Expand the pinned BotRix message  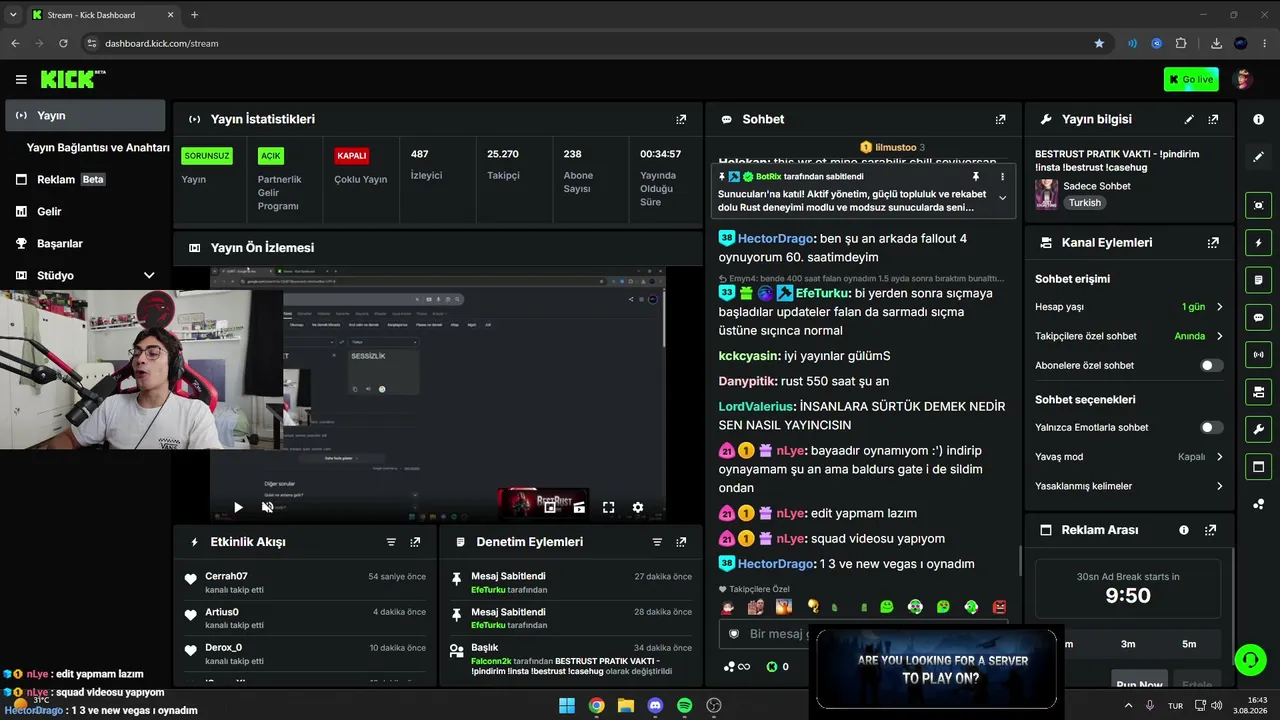tap(1002, 198)
